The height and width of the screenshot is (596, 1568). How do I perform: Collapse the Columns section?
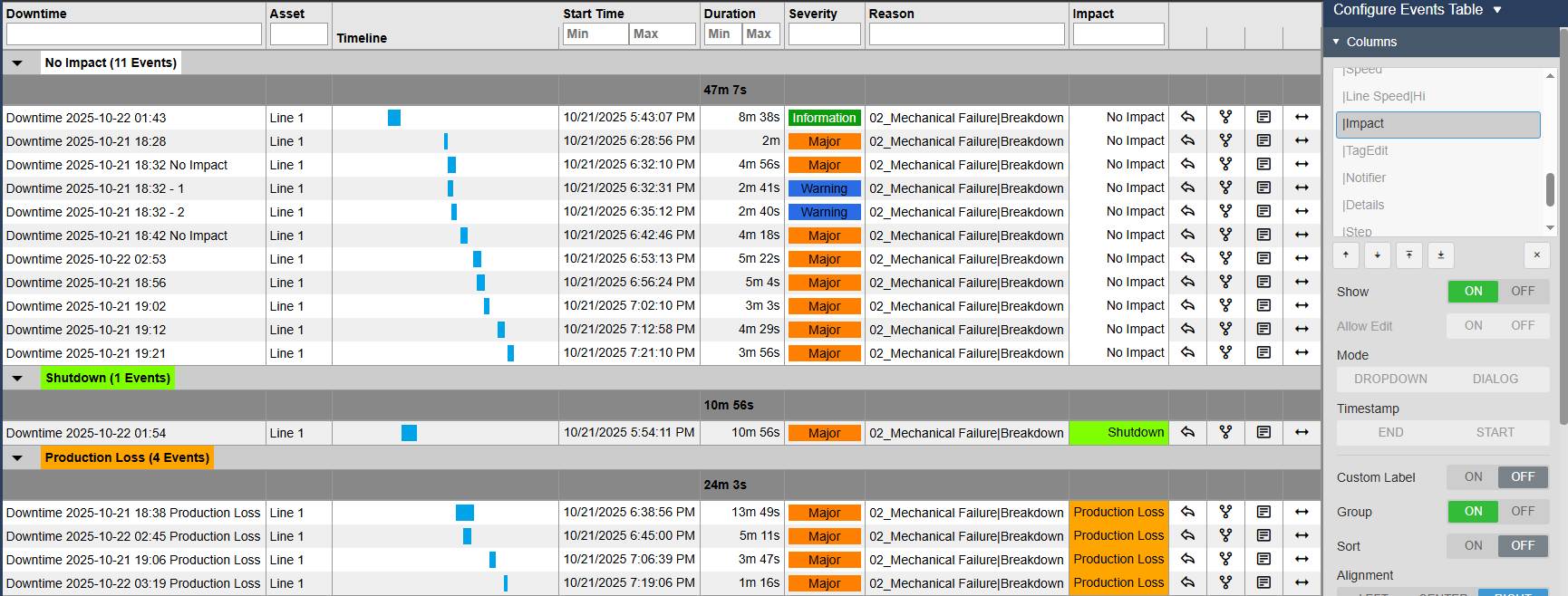pyautogui.click(x=1336, y=42)
